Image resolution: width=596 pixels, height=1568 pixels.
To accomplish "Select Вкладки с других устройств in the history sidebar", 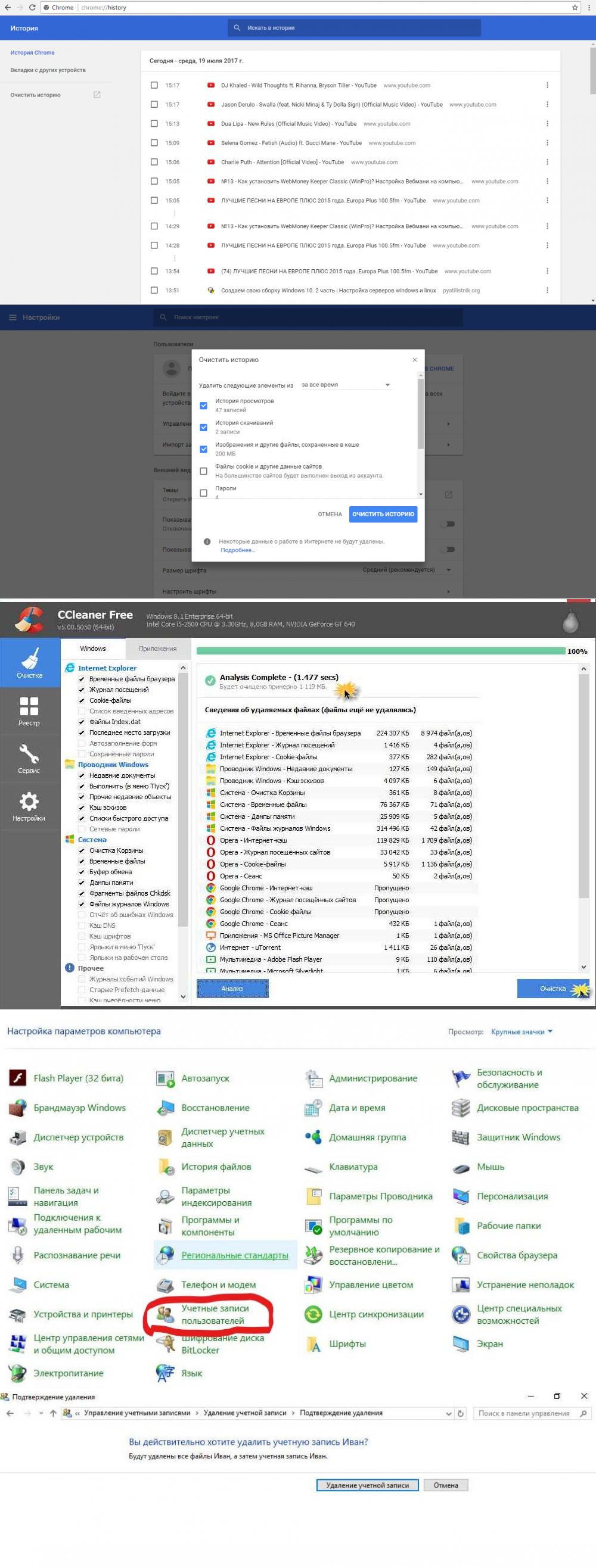I will pyautogui.click(x=48, y=70).
